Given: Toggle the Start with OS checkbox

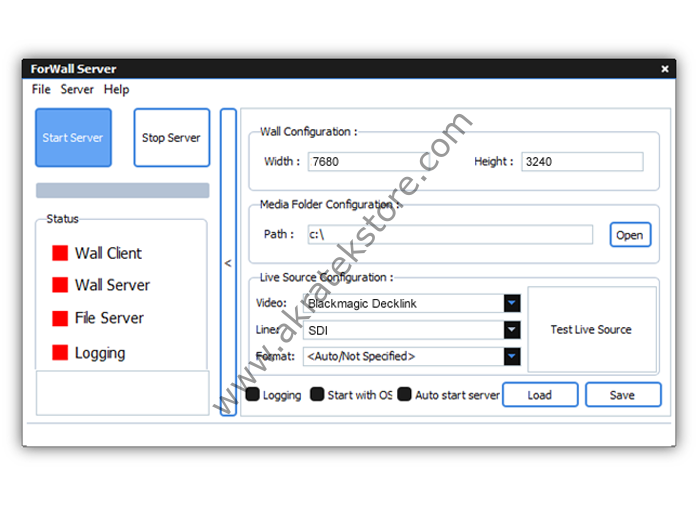Looking at the screenshot, I should (x=317, y=395).
